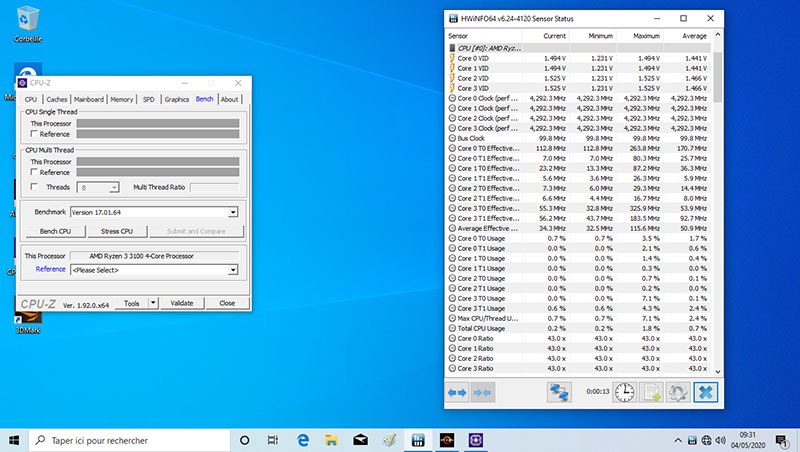800x452 pixels.
Task: Switch to SPD tab
Action: (x=148, y=99)
